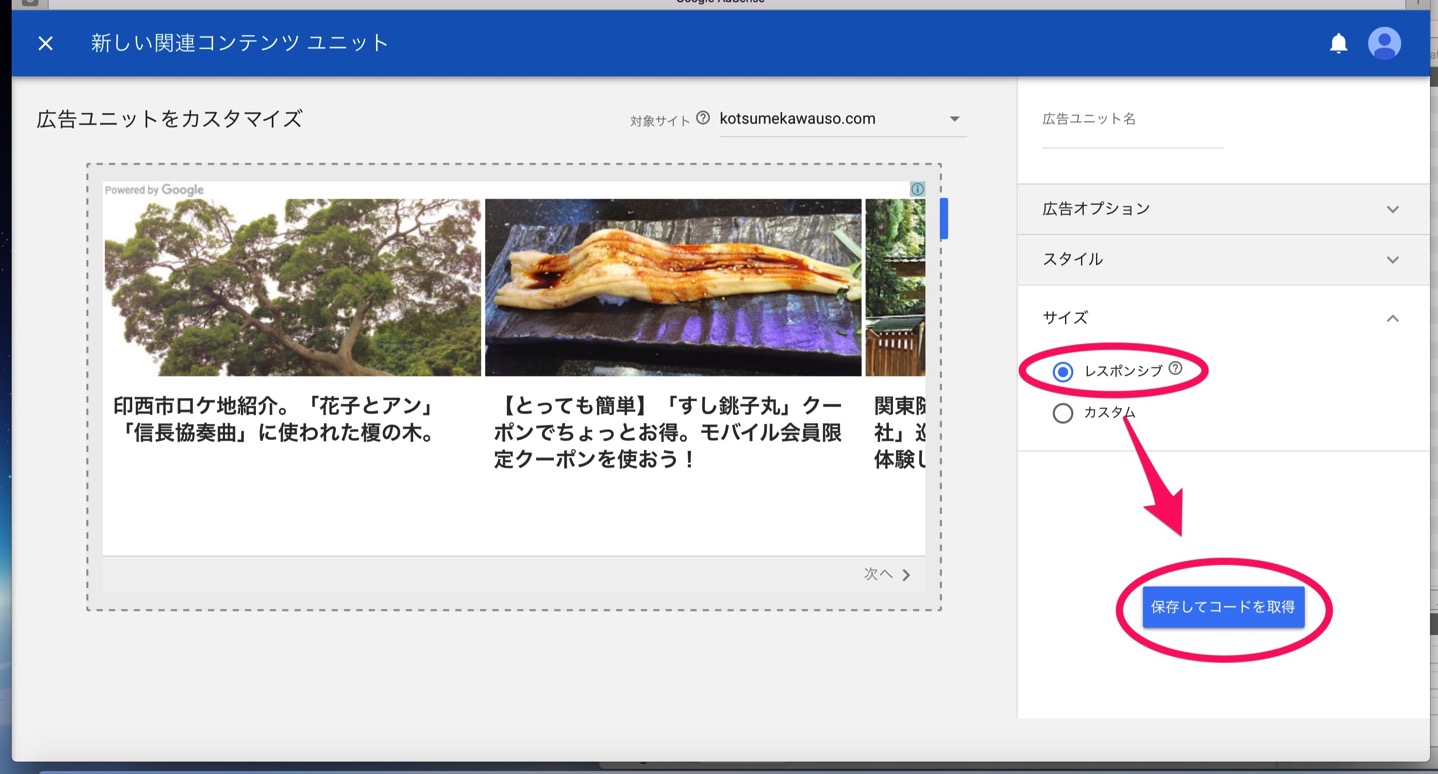
Task: Select the レスポンシブ size radio button
Action: tap(1063, 372)
